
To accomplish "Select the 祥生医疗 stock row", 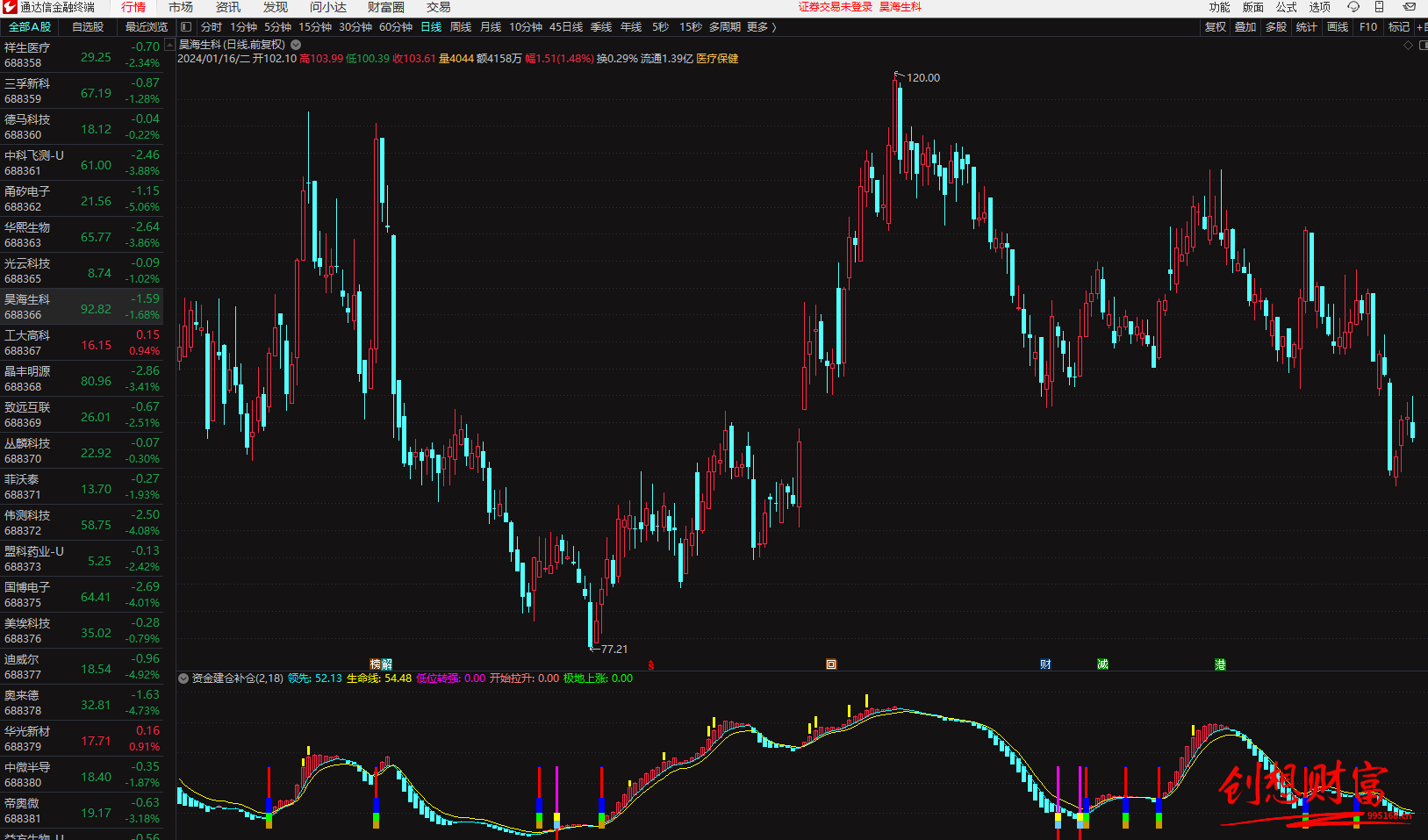I will pos(82,55).
